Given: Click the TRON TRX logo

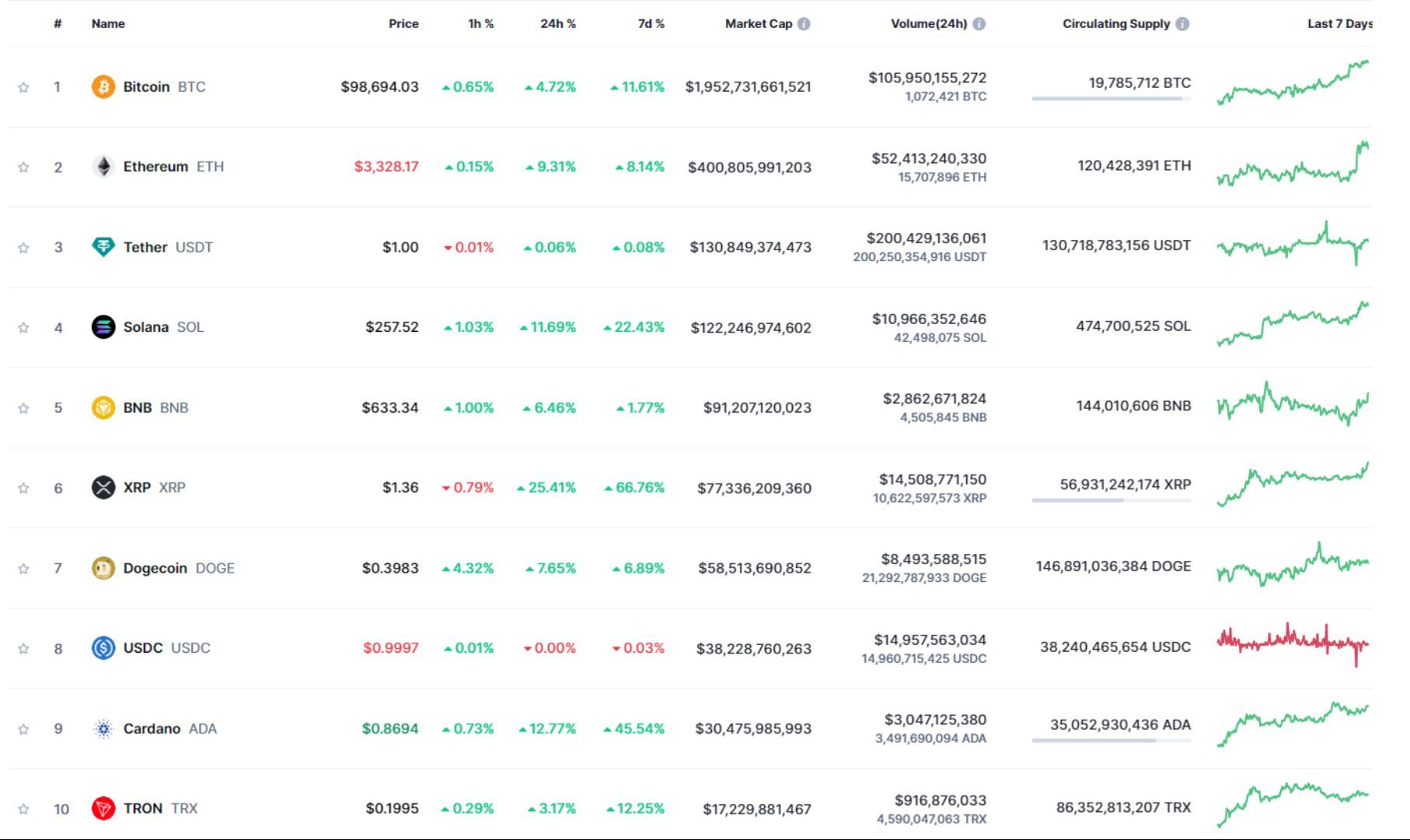Looking at the screenshot, I should pos(102,807).
